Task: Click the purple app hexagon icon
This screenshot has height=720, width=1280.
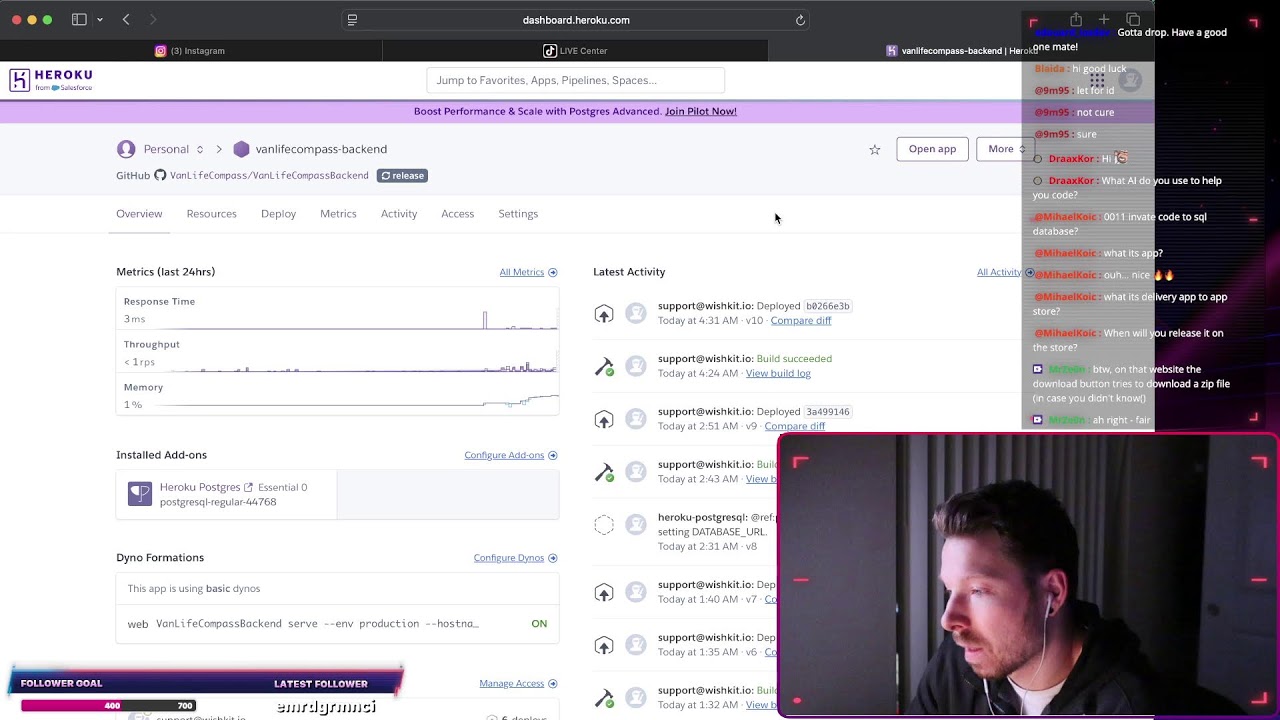Action: (241, 149)
